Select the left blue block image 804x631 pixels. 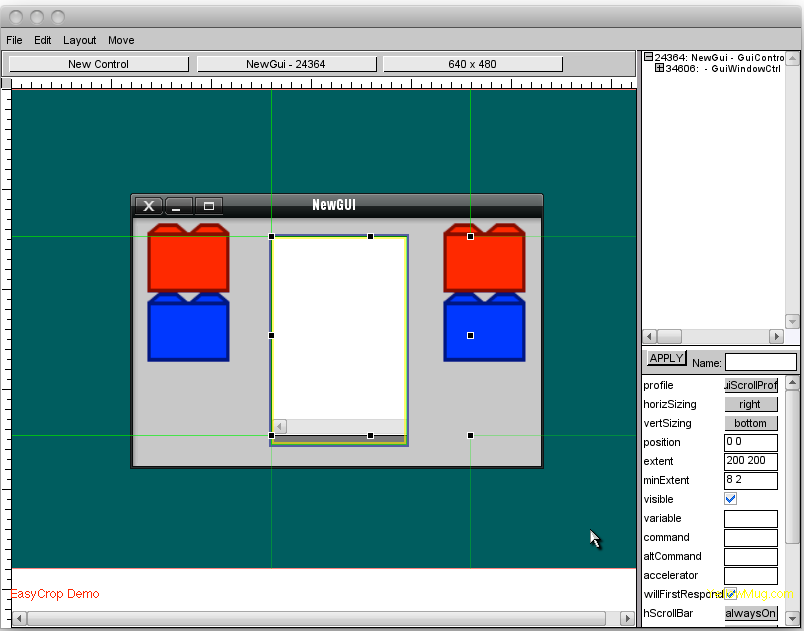188,327
